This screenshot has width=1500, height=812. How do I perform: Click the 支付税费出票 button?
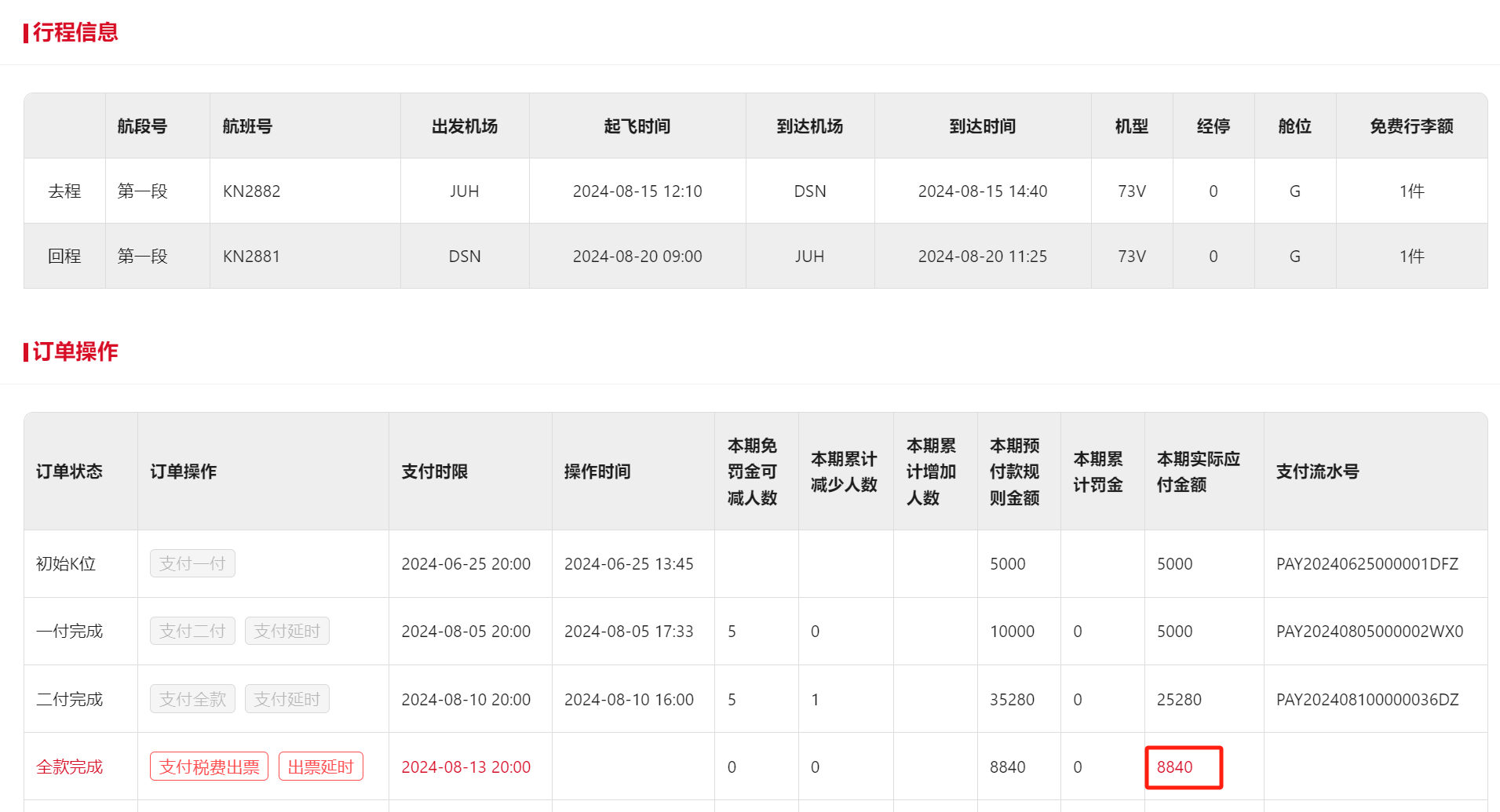209,766
